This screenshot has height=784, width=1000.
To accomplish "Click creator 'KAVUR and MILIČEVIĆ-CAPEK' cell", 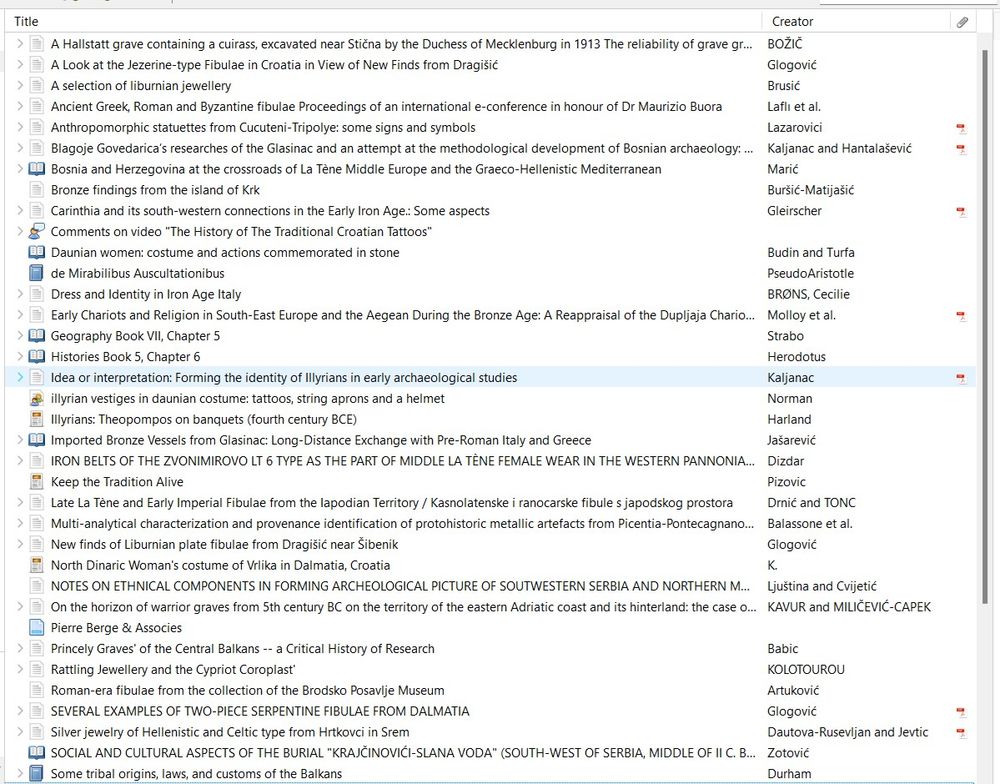I will pyautogui.click(x=849, y=607).
